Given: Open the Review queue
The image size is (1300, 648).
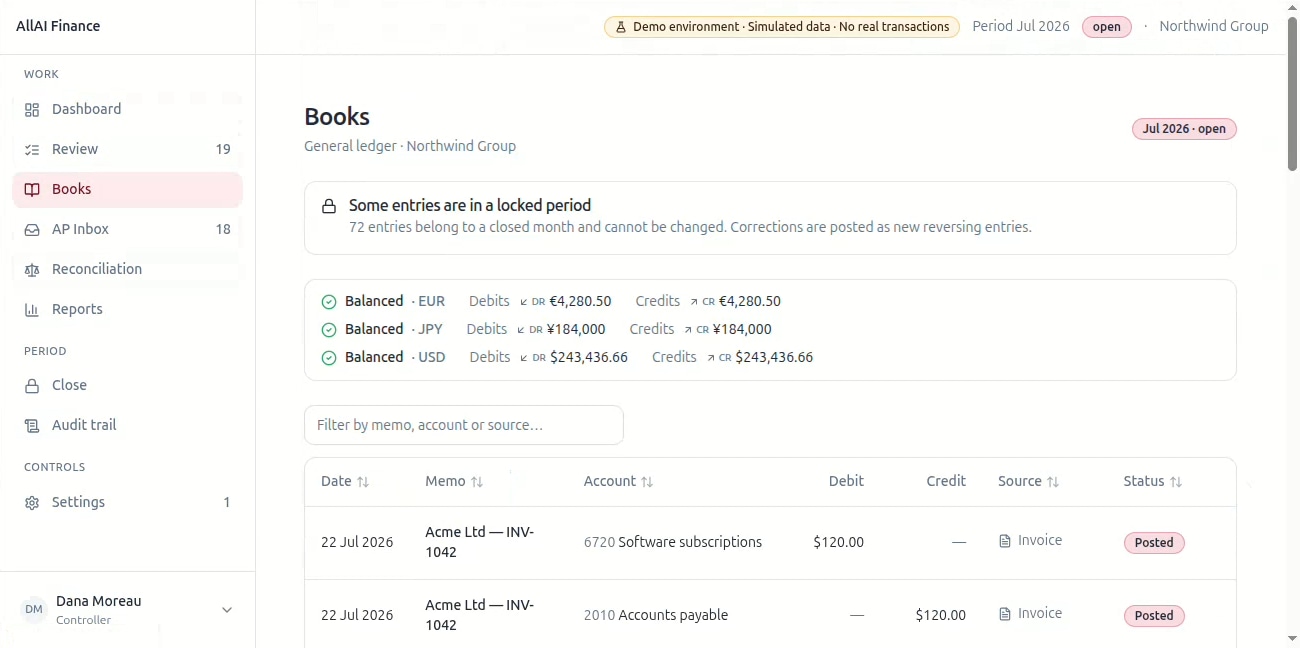Looking at the screenshot, I should point(127,149).
